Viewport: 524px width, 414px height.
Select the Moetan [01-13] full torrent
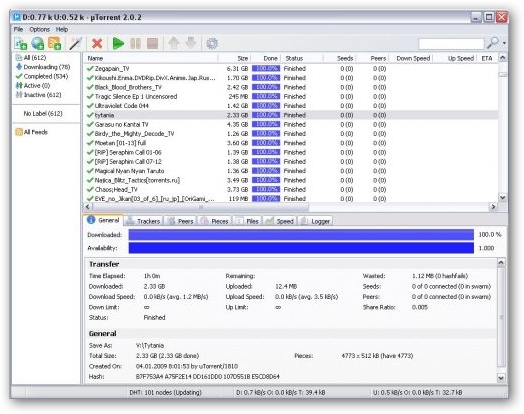[x=291, y=143]
